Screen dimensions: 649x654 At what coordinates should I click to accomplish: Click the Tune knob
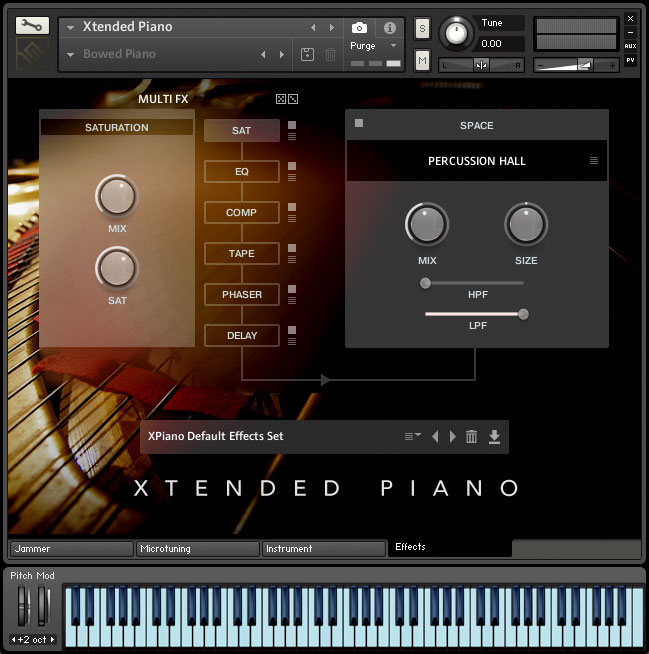tap(456, 33)
